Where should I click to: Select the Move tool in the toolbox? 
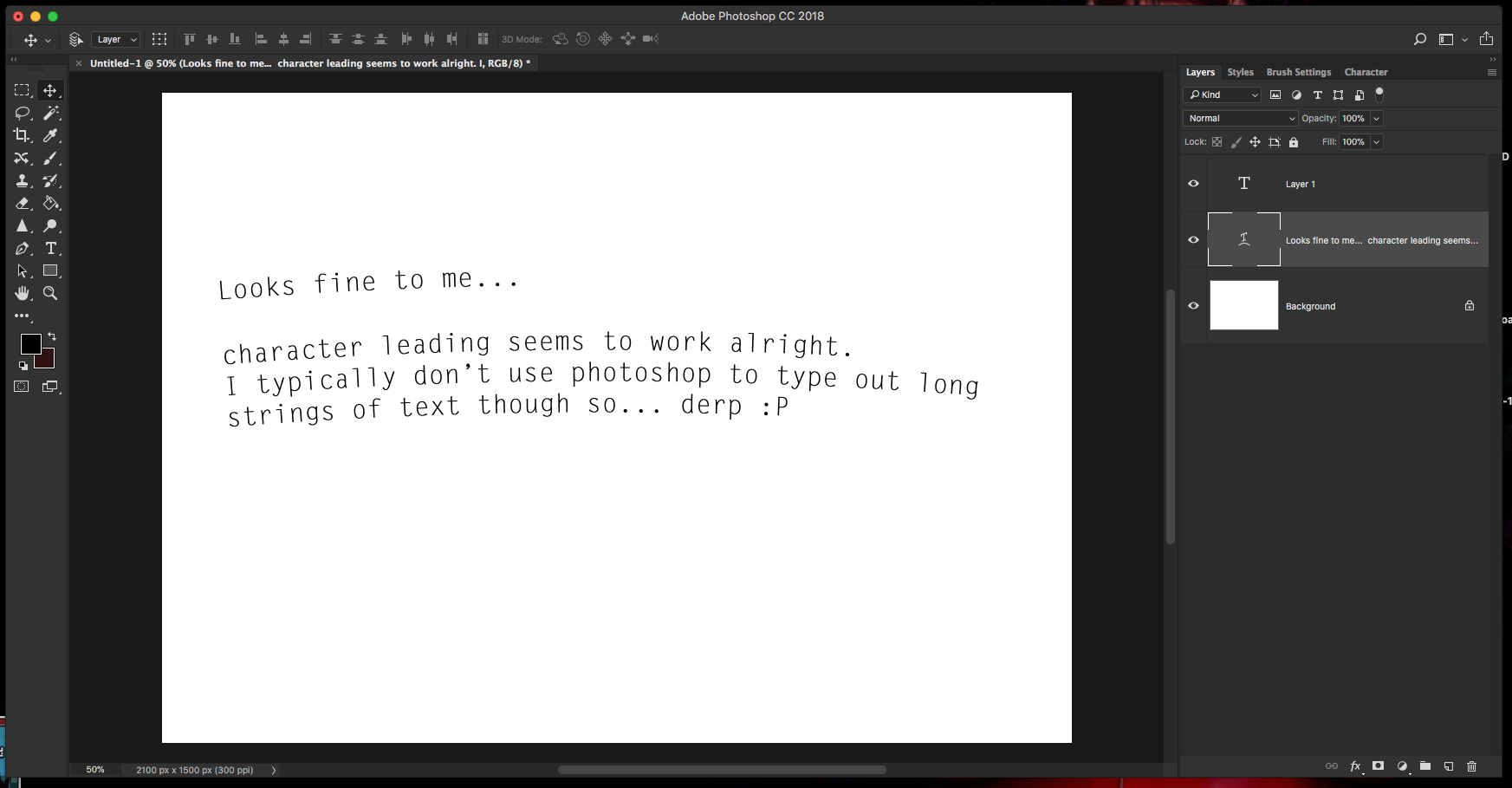pyautogui.click(x=50, y=90)
